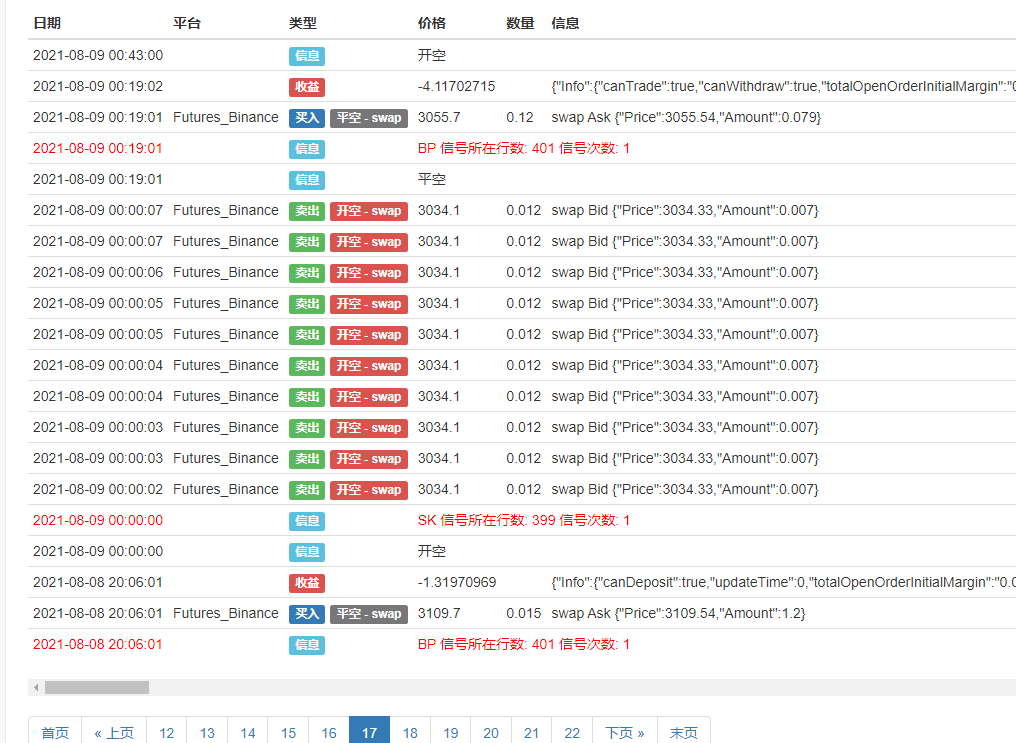Viewport: 1016px width, 743px height.
Task: Open log page 19
Action: point(451,732)
